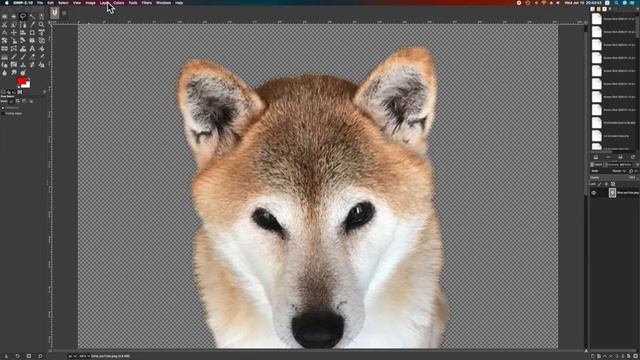Image resolution: width=640 pixels, height=360 pixels.
Task: Hide the layer with the eye icon
Action: click(593, 193)
